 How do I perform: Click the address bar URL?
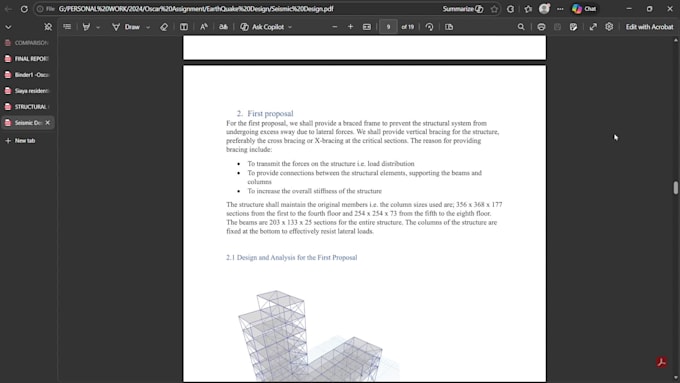click(196, 9)
